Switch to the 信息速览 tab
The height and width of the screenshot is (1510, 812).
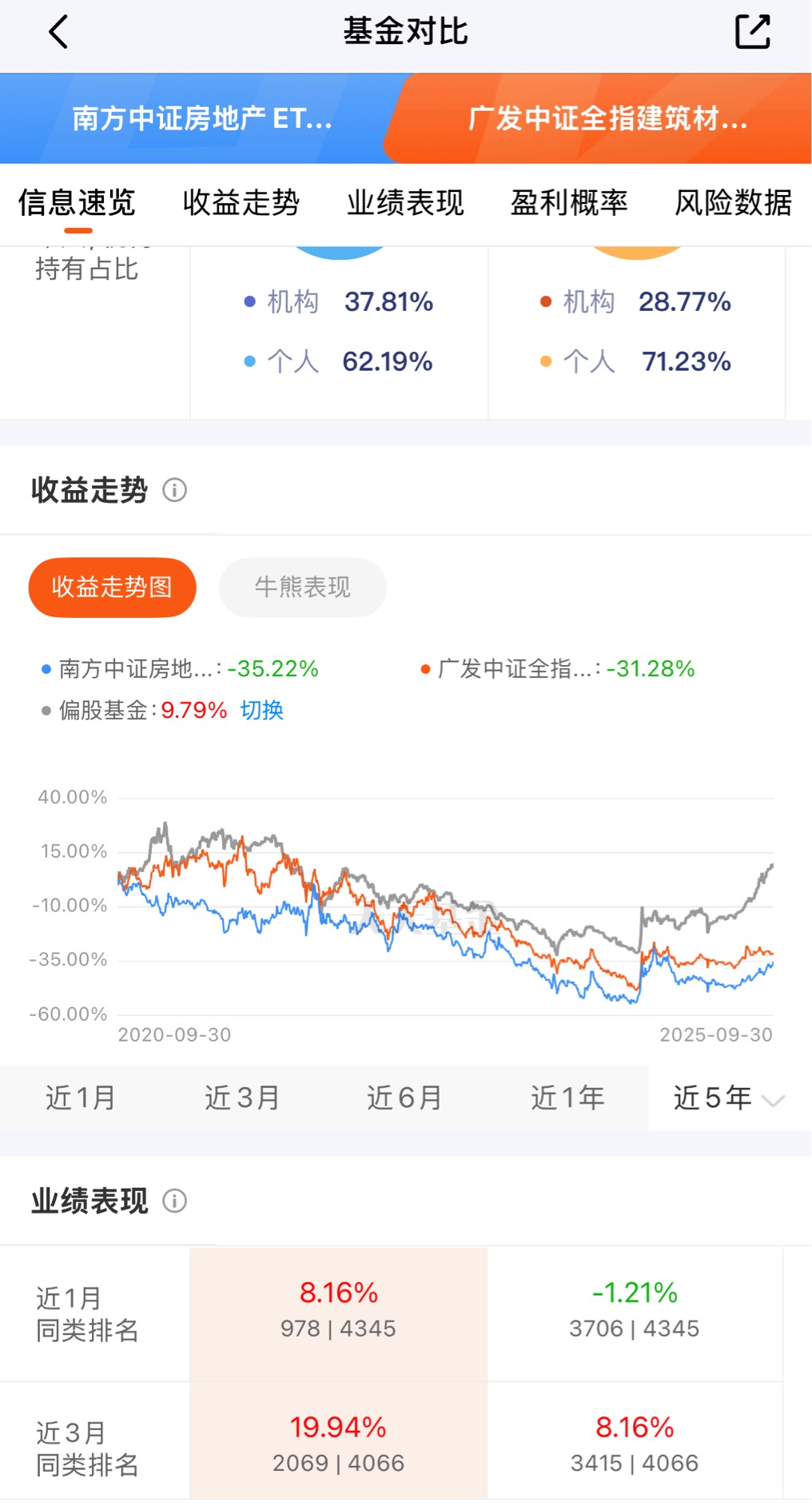pyautogui.click(x=77, y=203)
